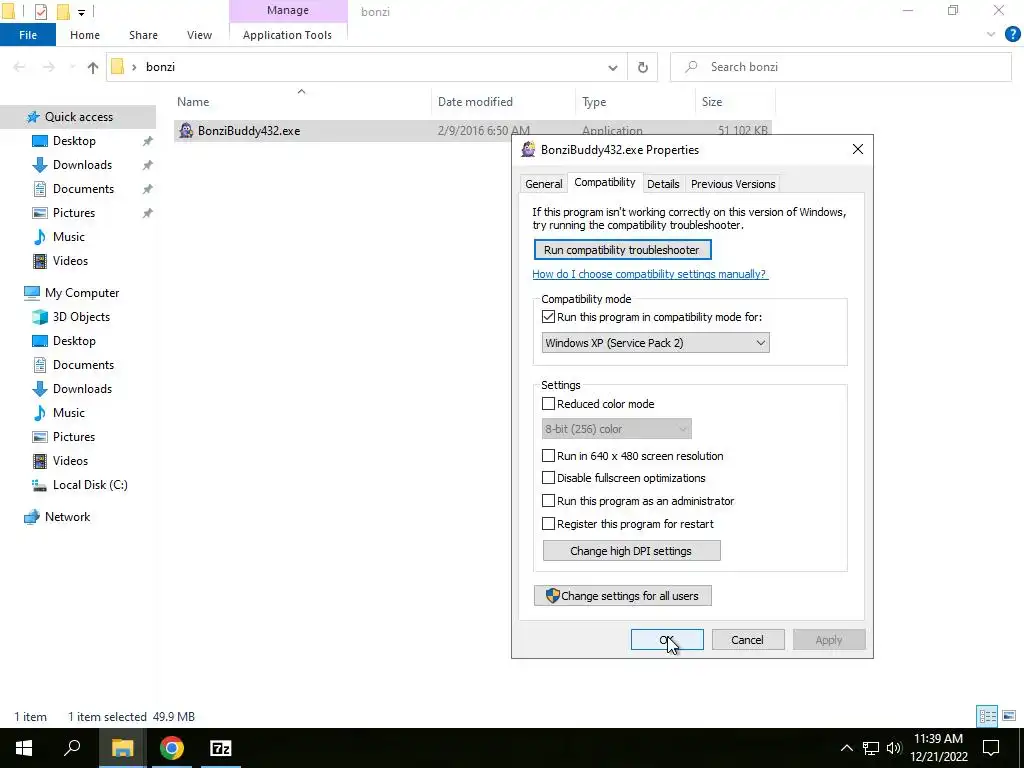Refresh the bonzi folder view
This screenshot has width=1024, height=768.
pyautogui.click(x=643, y=67)
